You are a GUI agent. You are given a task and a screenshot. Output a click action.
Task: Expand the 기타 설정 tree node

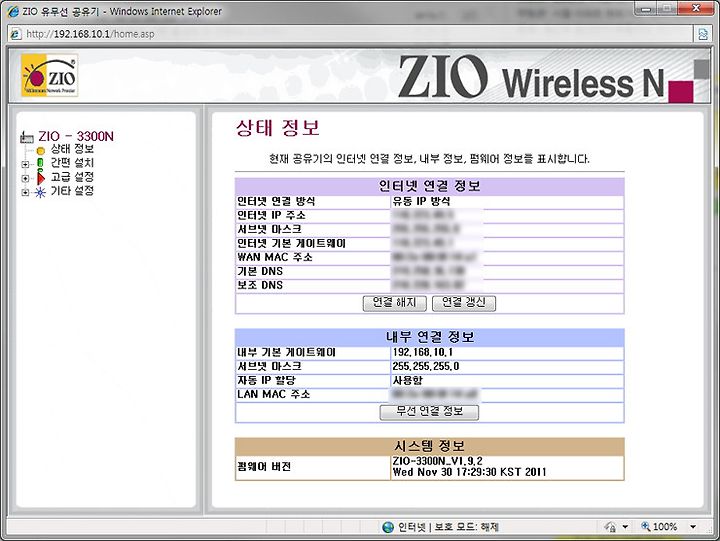pyautogui.click(x=25, y=192)
